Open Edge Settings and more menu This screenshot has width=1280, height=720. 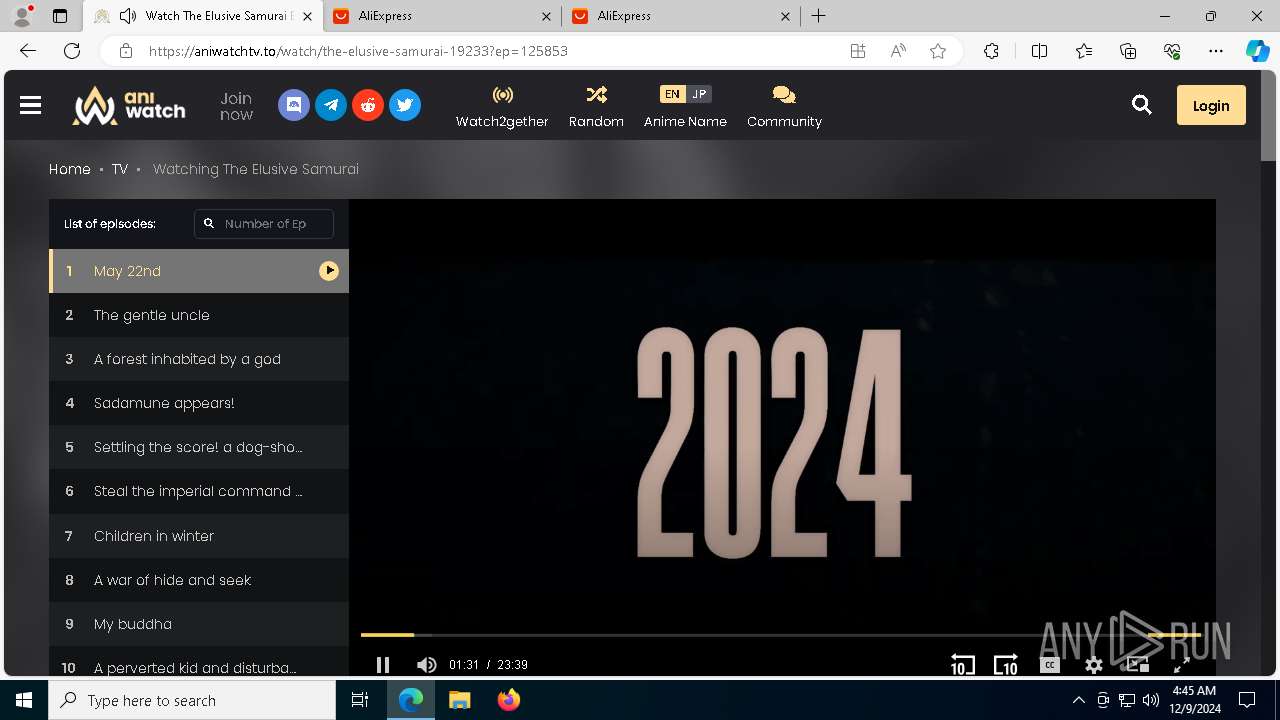(x=1216, y=51)
